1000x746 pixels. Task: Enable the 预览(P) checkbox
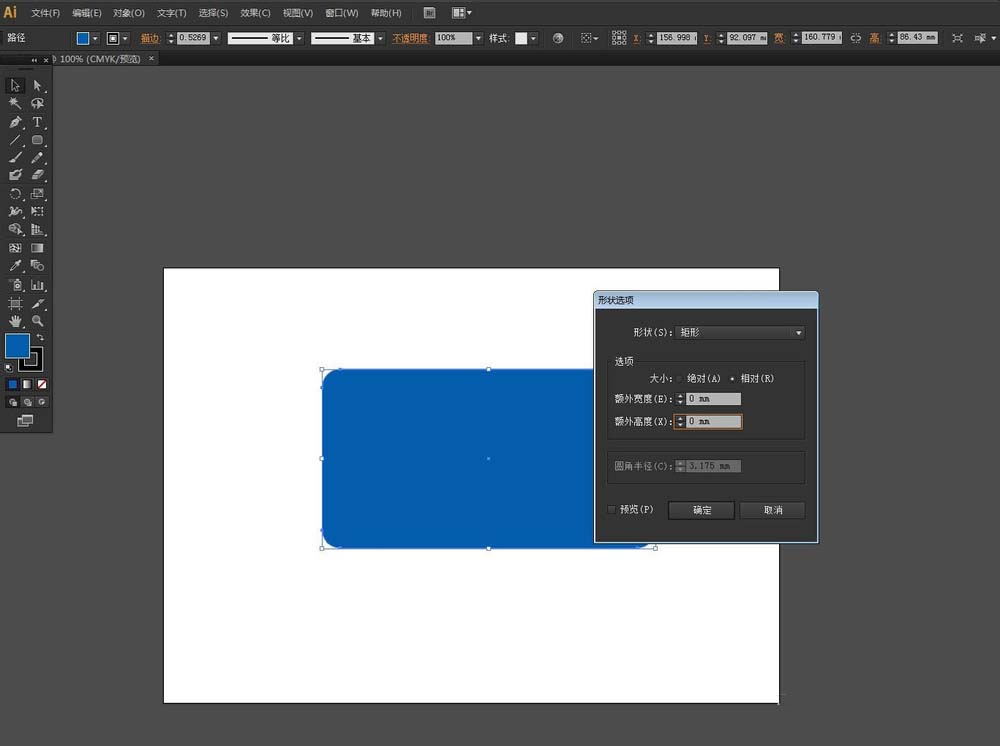click(612, 509)
